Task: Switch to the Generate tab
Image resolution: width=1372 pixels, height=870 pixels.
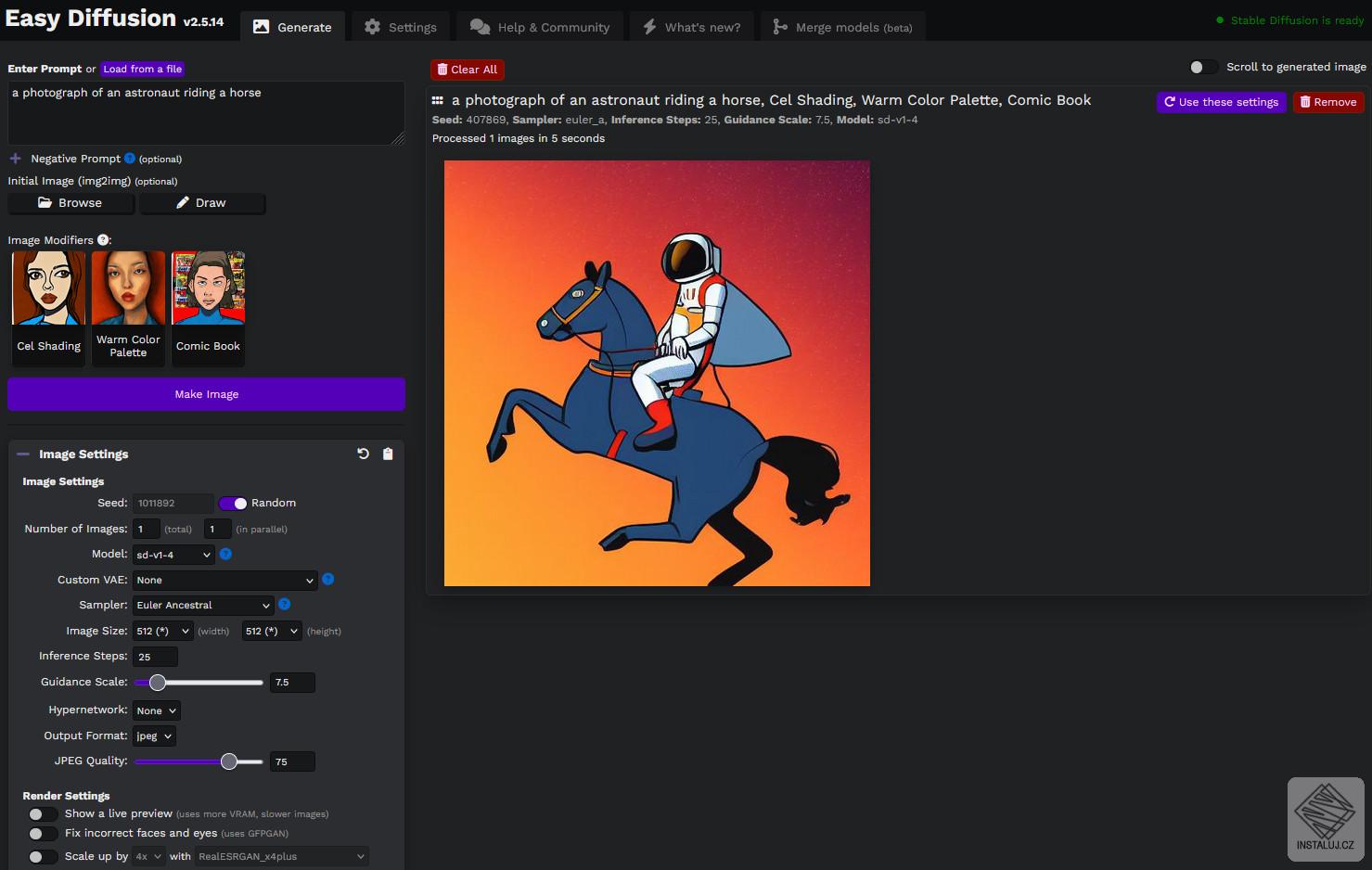Action: click(x=292, y=27)
